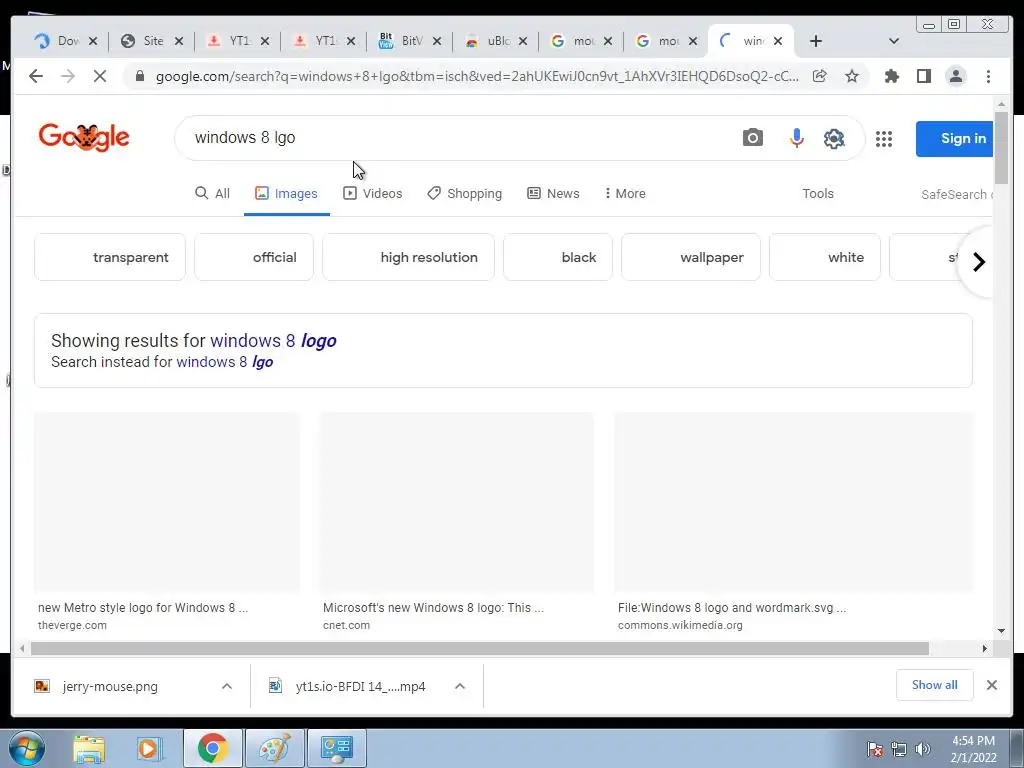The image size is (1024, 768).
Task: Click the taskbar clock 4:54 PM
Action: [973, 749]
